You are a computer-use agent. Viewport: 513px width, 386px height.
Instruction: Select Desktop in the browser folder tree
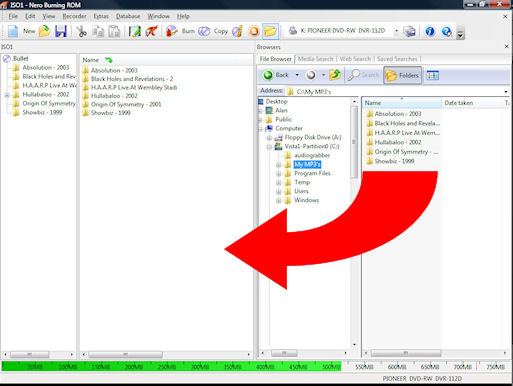pyautogui.click(x=276, y=101)
